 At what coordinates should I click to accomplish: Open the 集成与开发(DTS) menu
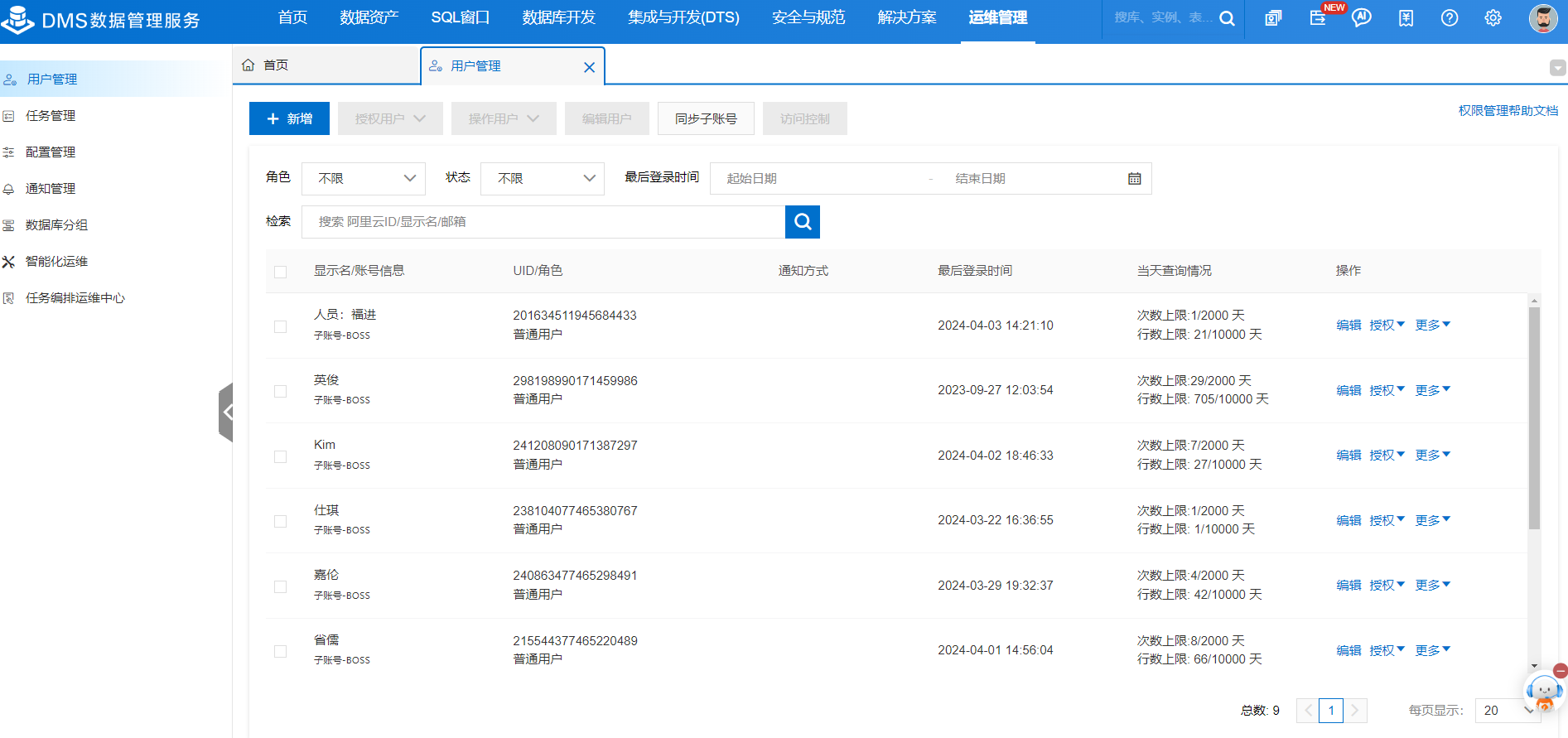tap(683, 17)
